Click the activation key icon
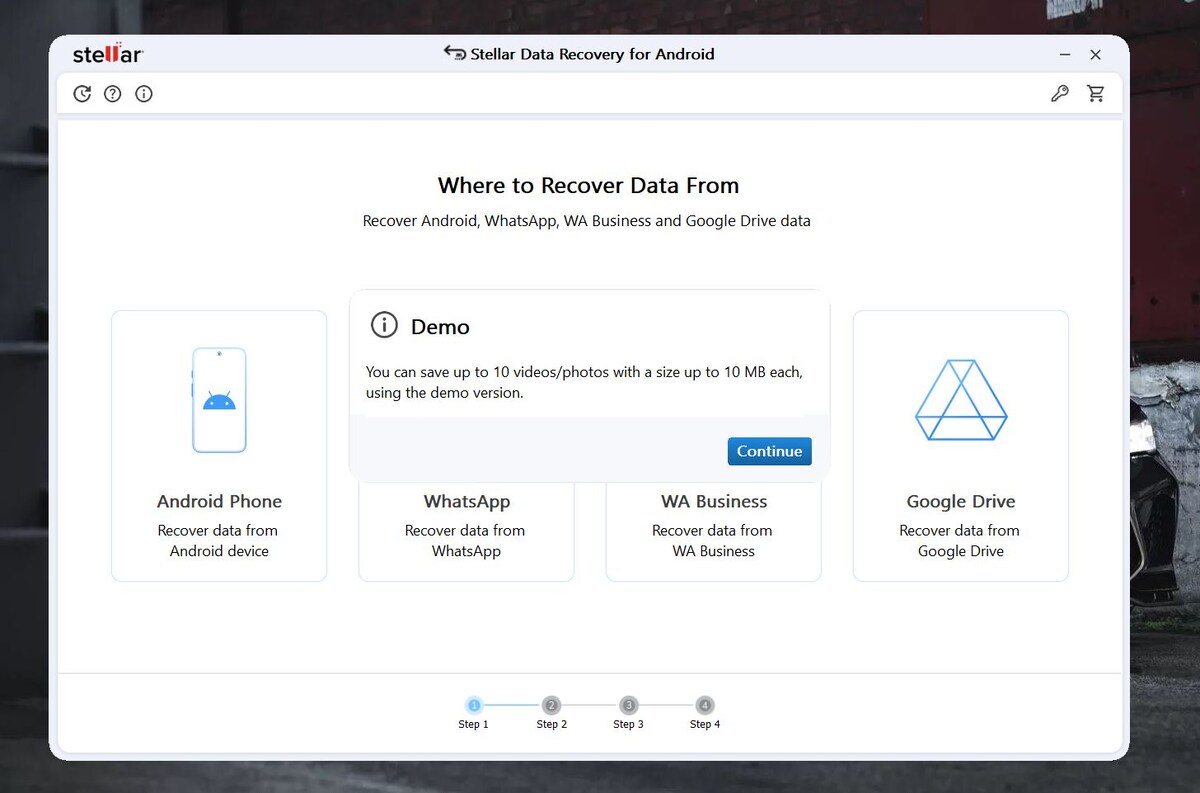Viewport: 1200px width, 793px height. 1060,94
